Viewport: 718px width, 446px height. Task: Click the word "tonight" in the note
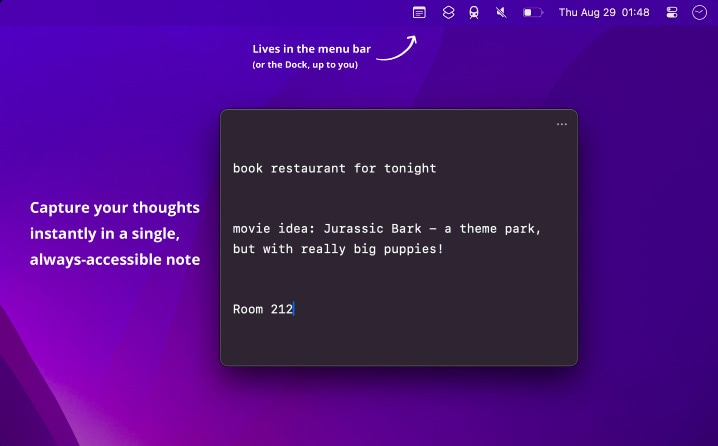click(x=410, y=169)
